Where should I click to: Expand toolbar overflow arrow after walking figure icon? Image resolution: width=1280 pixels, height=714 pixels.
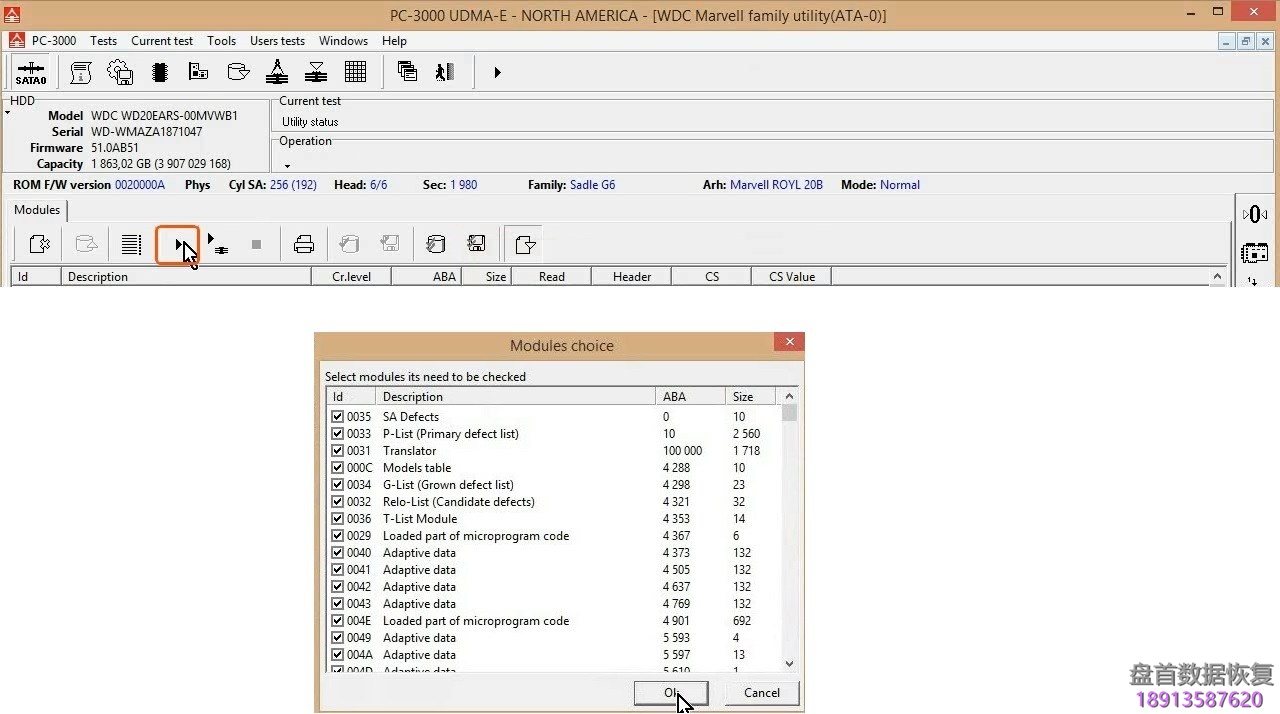click(497, 72)
